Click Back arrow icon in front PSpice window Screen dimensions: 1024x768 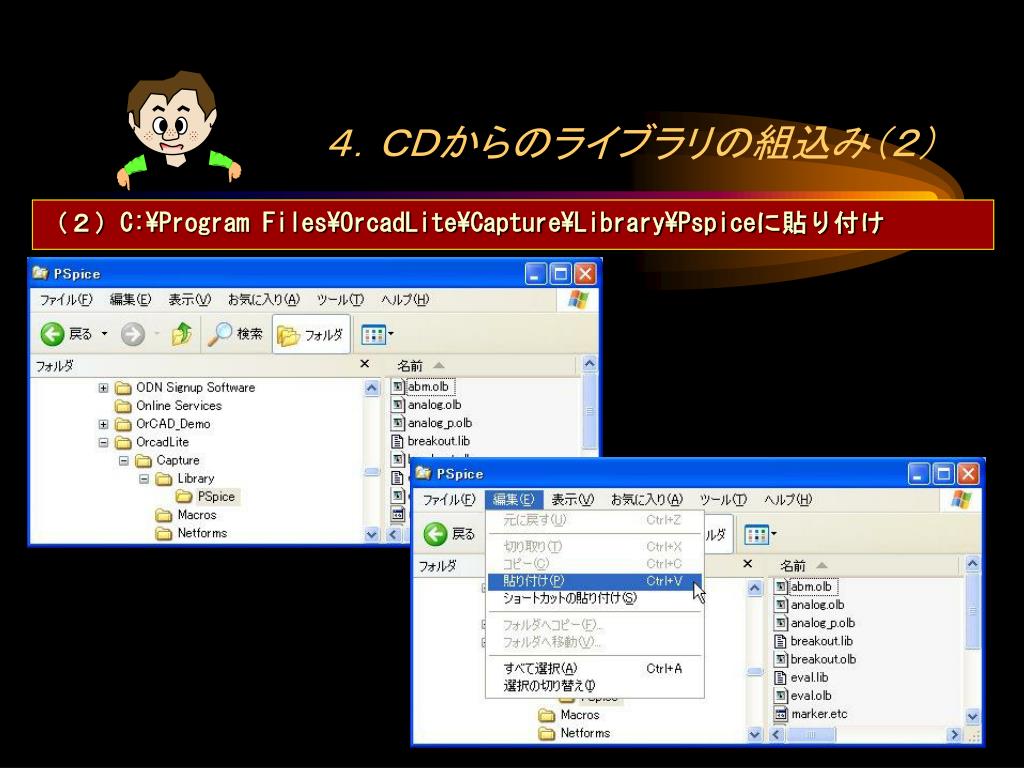pyautogui.click(x=436, y=534)
